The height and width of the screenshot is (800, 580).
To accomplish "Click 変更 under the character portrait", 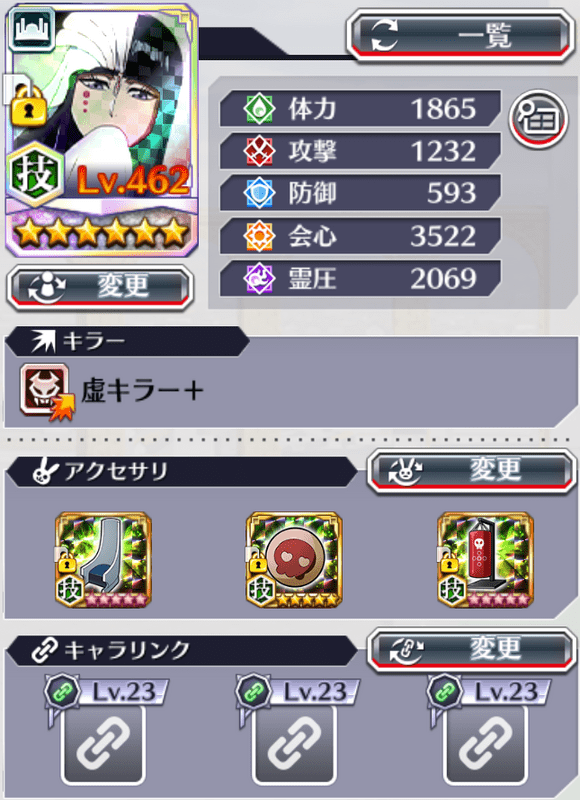I will 100,288.
